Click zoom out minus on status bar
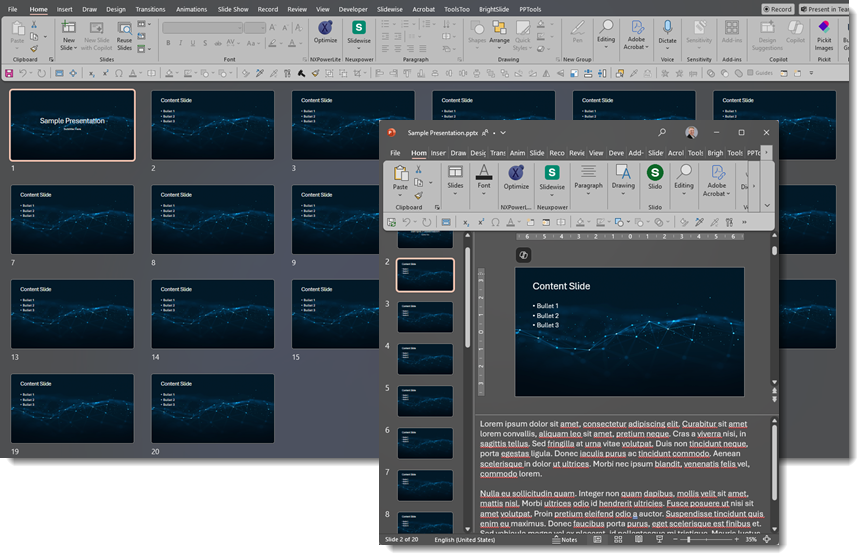864x560 pixels. click(676, 540)
